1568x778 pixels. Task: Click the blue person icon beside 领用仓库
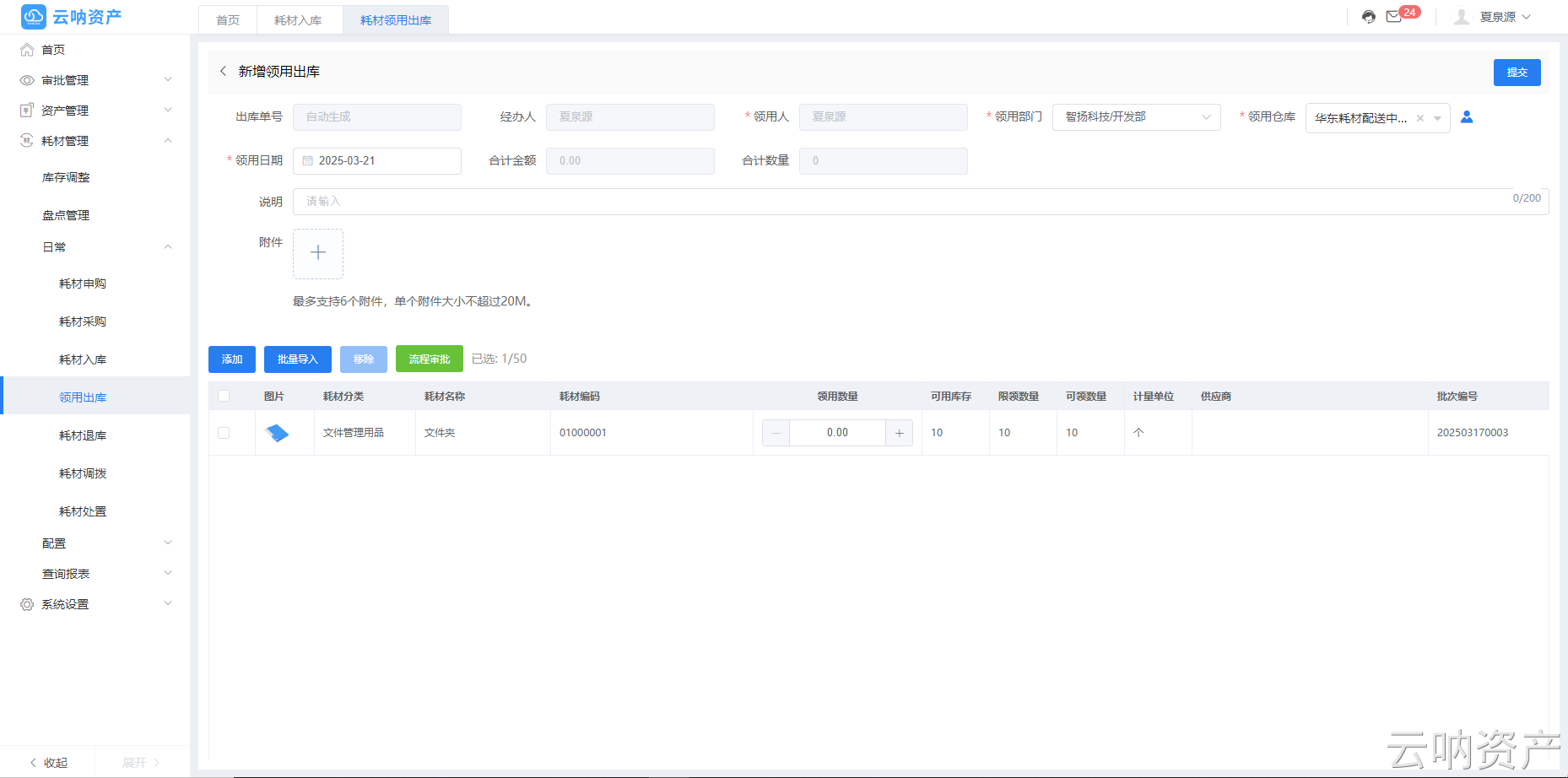(1467, 117)
